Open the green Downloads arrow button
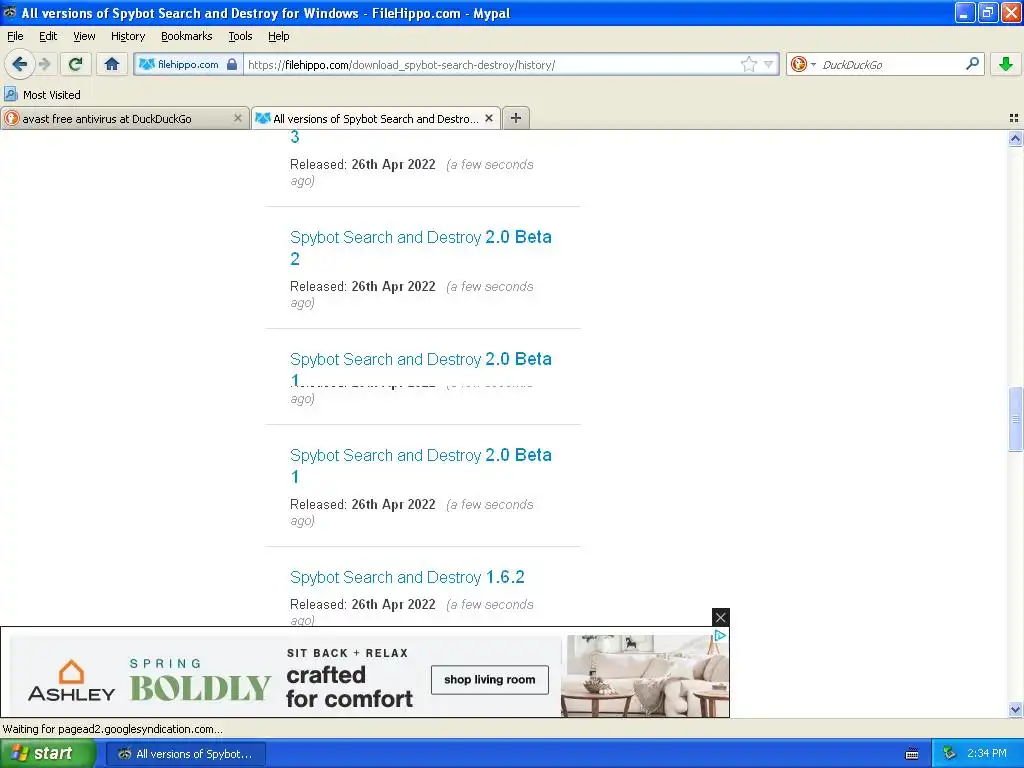 click(x=1006, y=64)
